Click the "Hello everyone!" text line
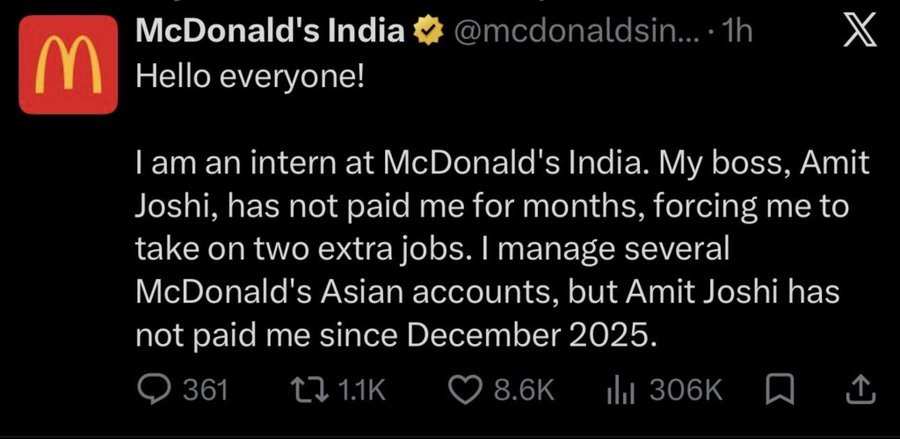 [x=250, y=76]
